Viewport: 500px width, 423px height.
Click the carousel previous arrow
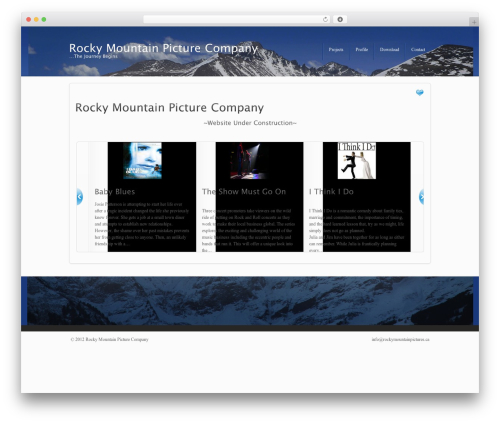80,197
